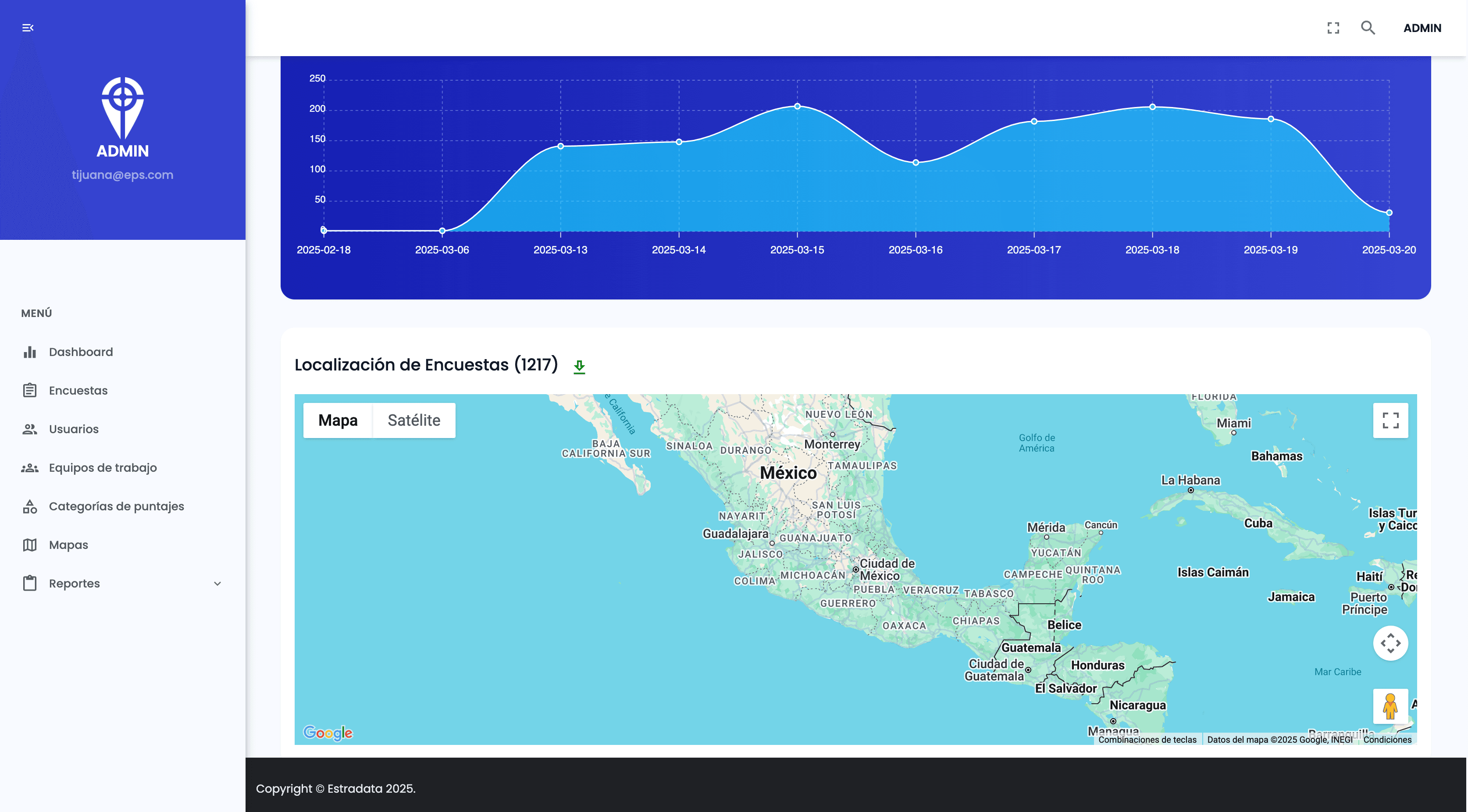Open Equipos de trabajo page
The image size is (1468, 812).
tap(103, 468)
